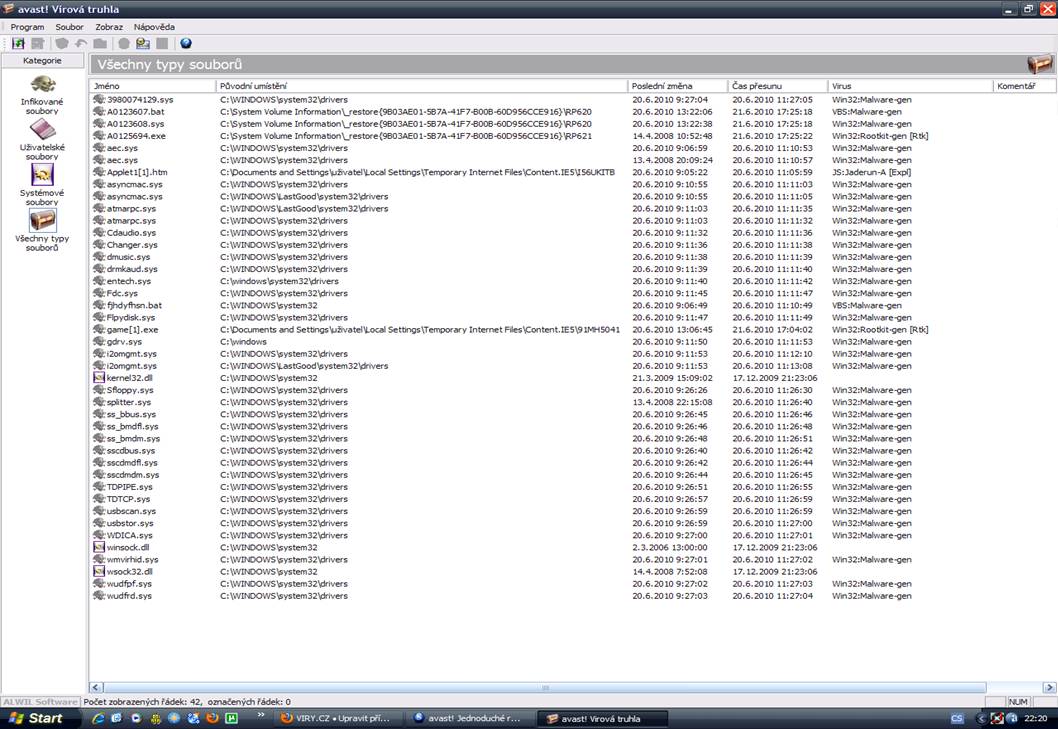Image resolution: width=1058 pixels, height=729 pixels.
Task: Select Všechny typy souborů in sidebar
Action: (42, 229)
